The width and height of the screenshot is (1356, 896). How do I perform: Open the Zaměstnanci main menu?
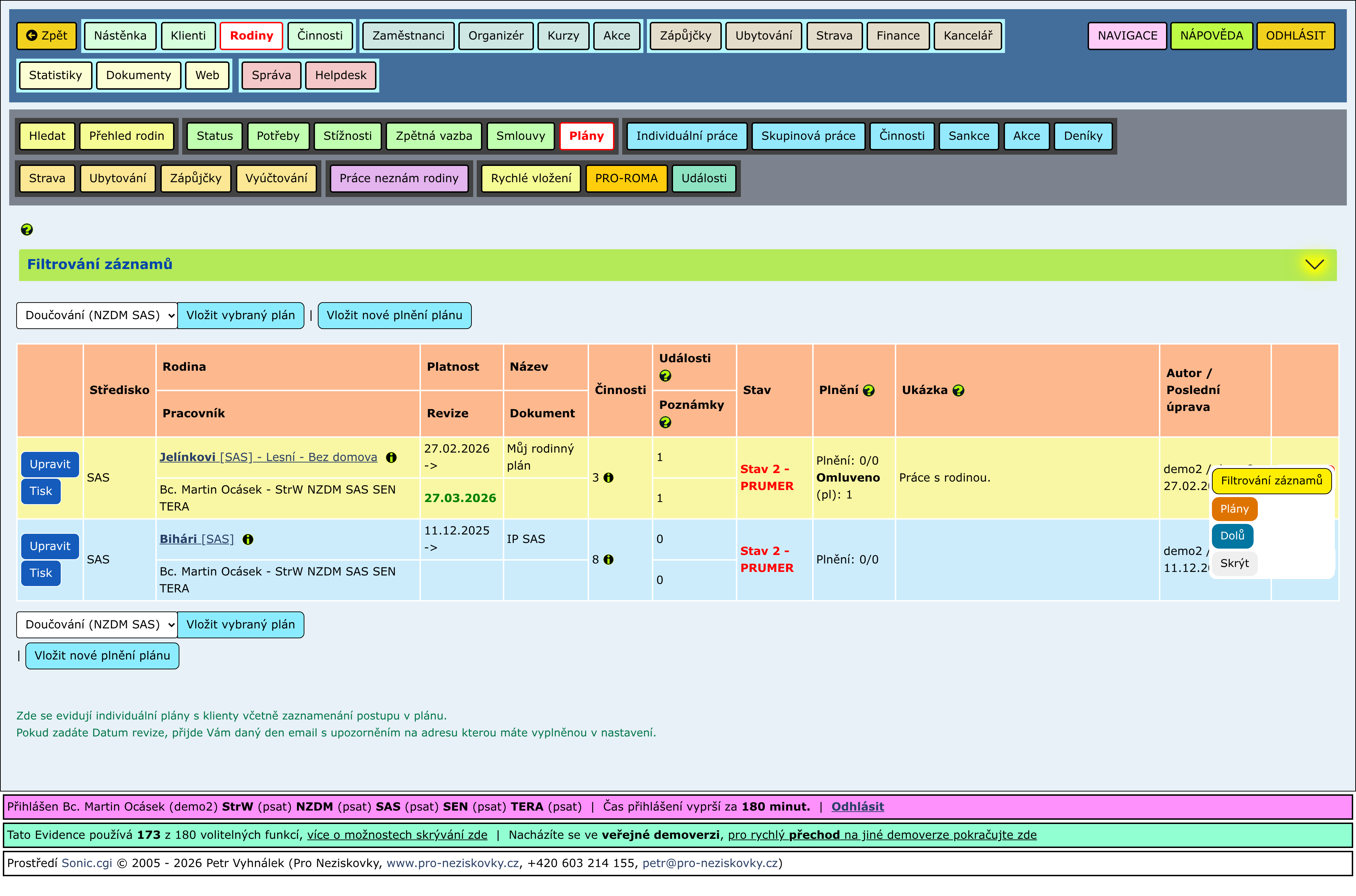[x=408, y=36]
